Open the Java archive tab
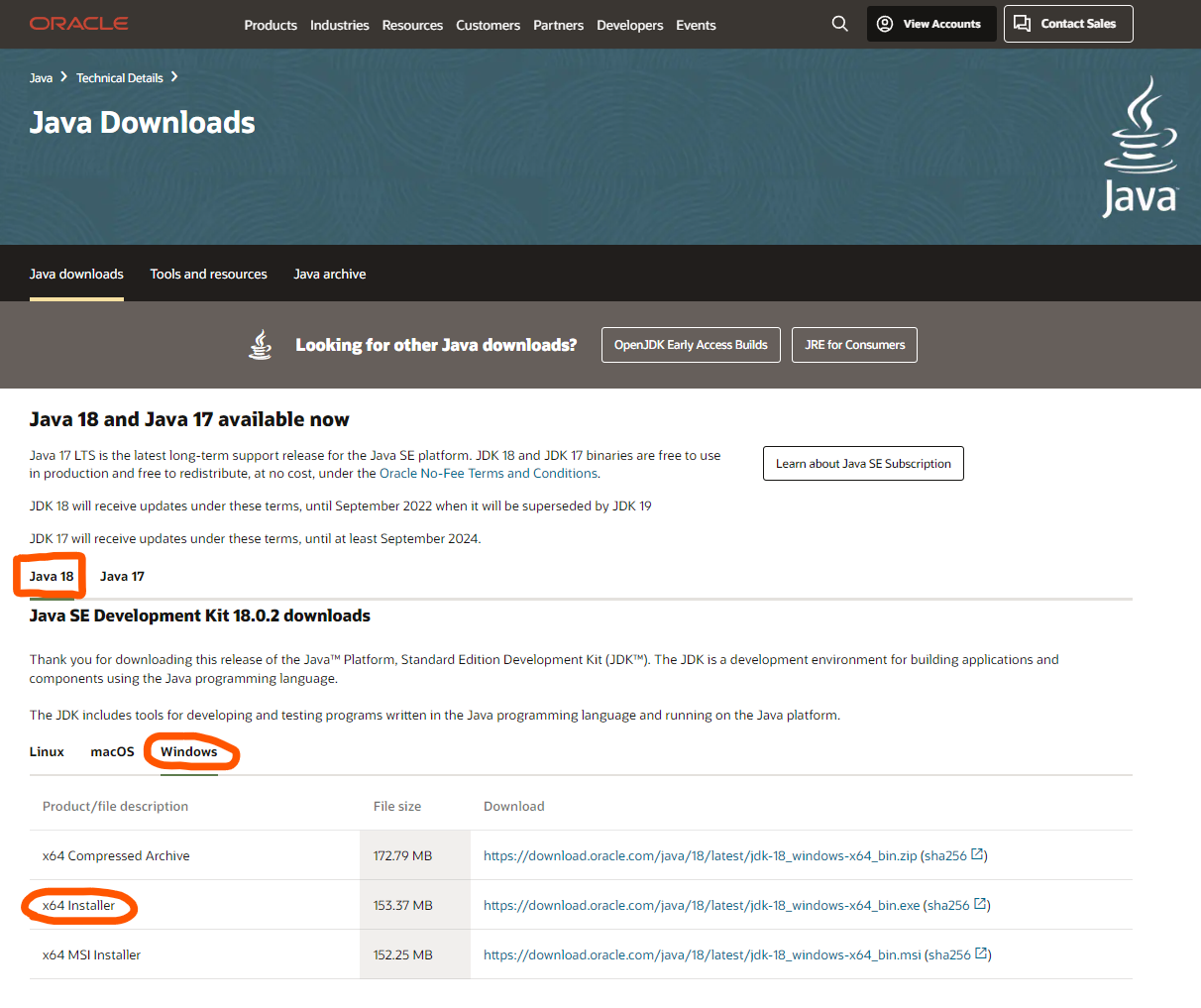This screenshot has width=1201, height=1008. click(329, 274)
